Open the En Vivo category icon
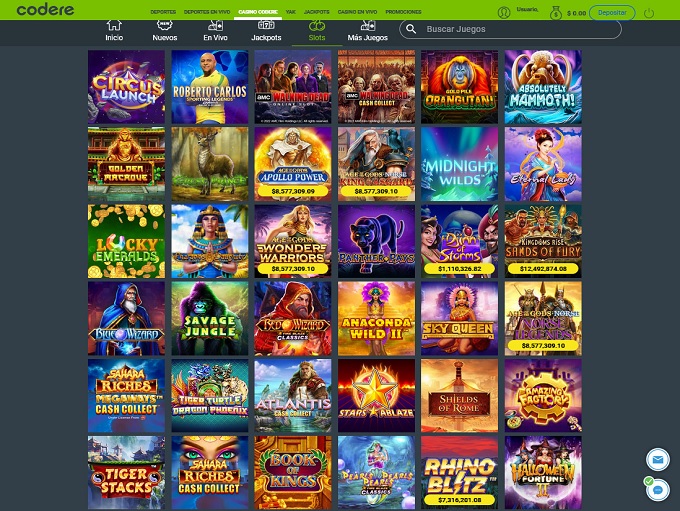Image resolution: width=680 pixels, height=511 pixels. pyautogui.click(x=216, y=26)
